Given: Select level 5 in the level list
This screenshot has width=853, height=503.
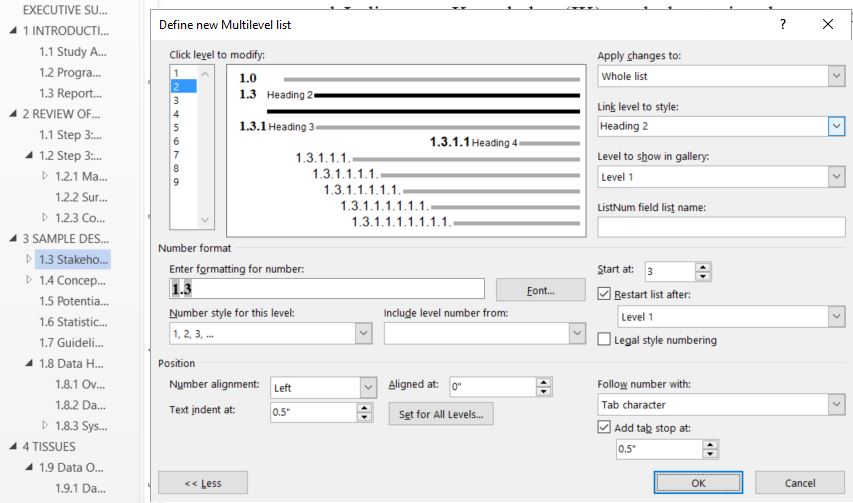Looking at the screenshot, I should pos(183,127).
